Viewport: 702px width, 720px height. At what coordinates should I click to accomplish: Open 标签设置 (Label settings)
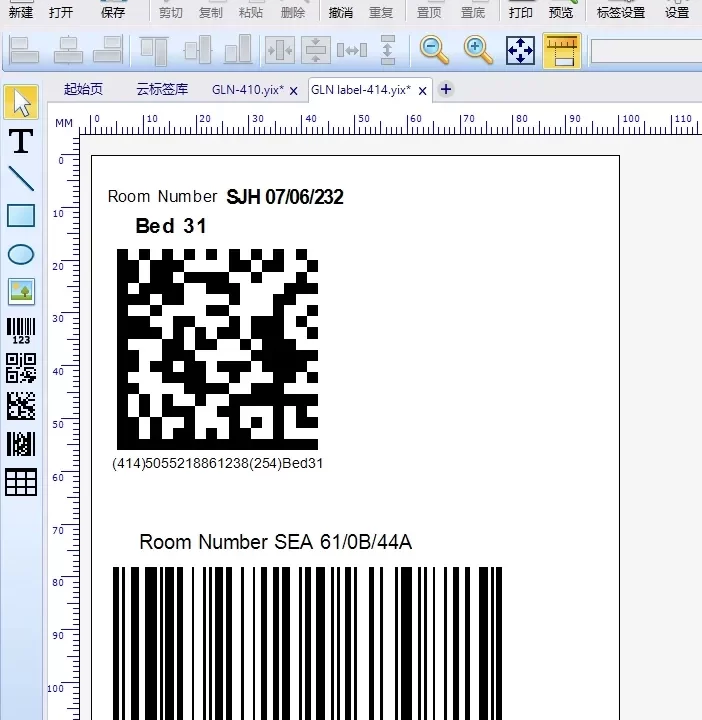tap(621, 12)
